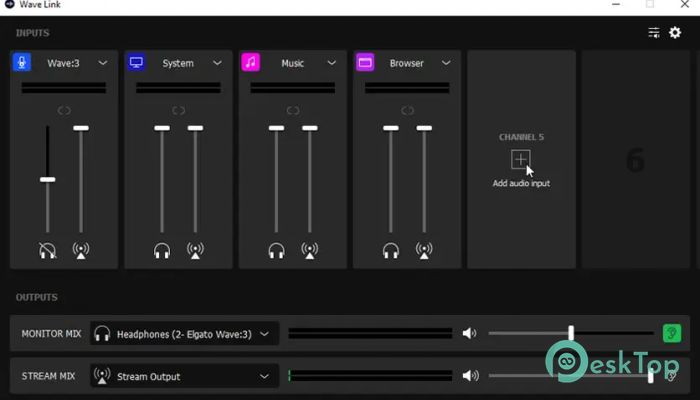Open Wave Link settings gear
700x400 pixels.
point(675,32)
